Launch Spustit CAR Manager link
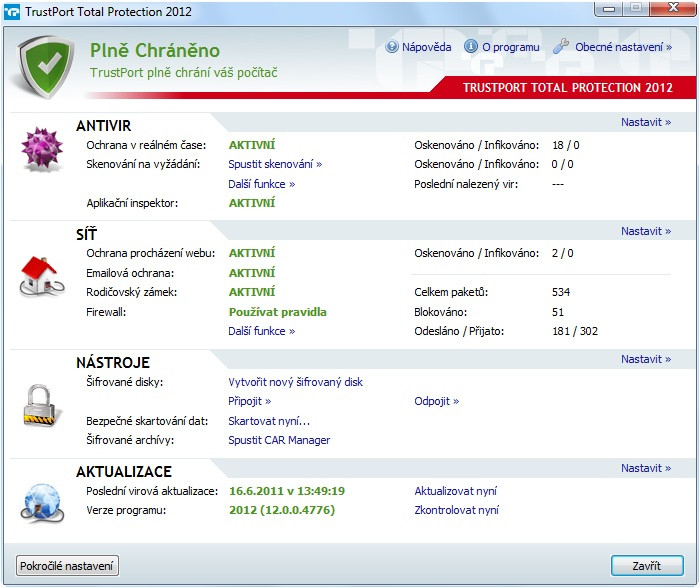This screenshot has width=700, height=588. [279, 440]
